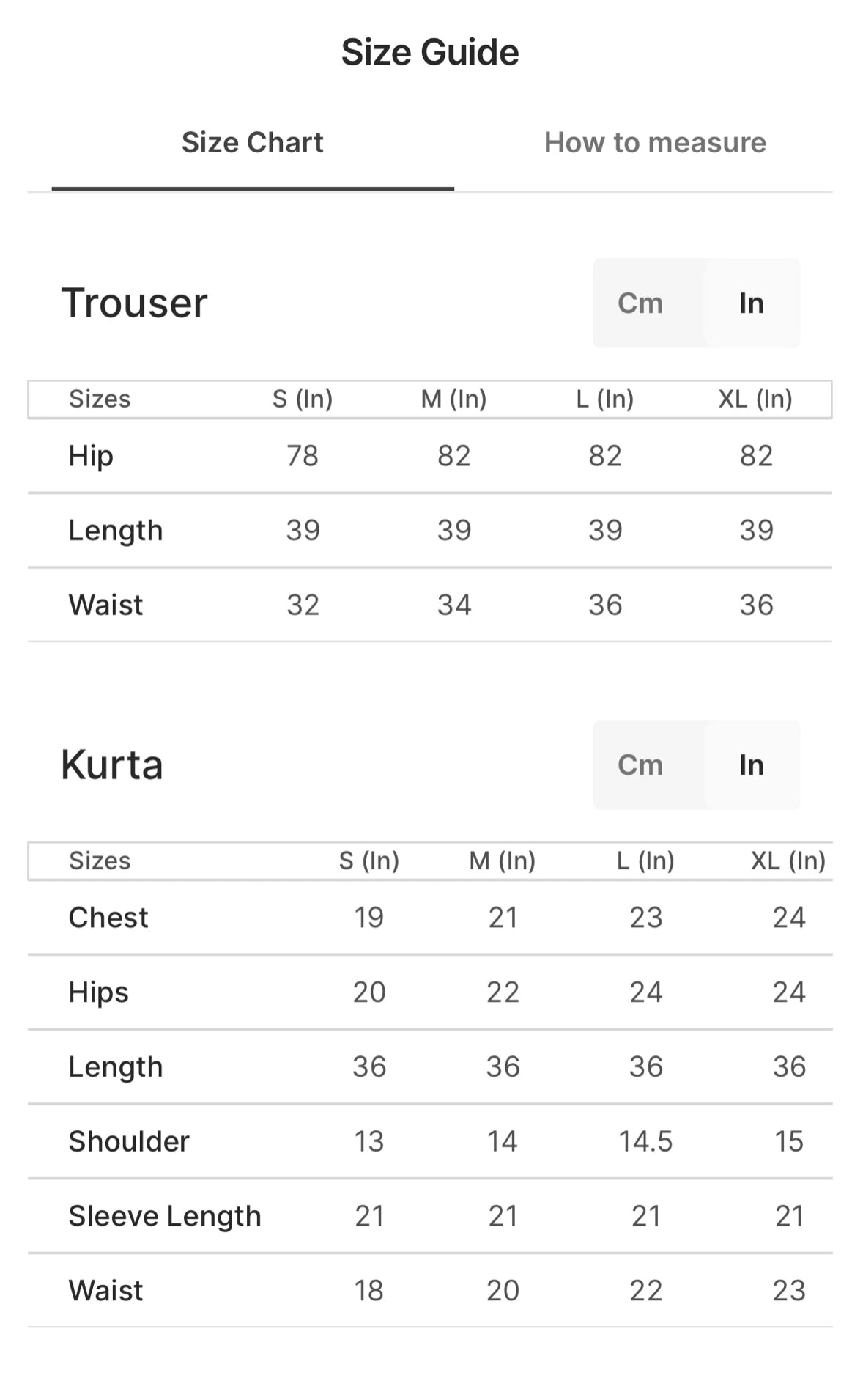Image resolution: width=863 pixels, height=1400 pixels.
Task: Click the 14.5 Shoulder value for size L
Action: [645, 1141]
